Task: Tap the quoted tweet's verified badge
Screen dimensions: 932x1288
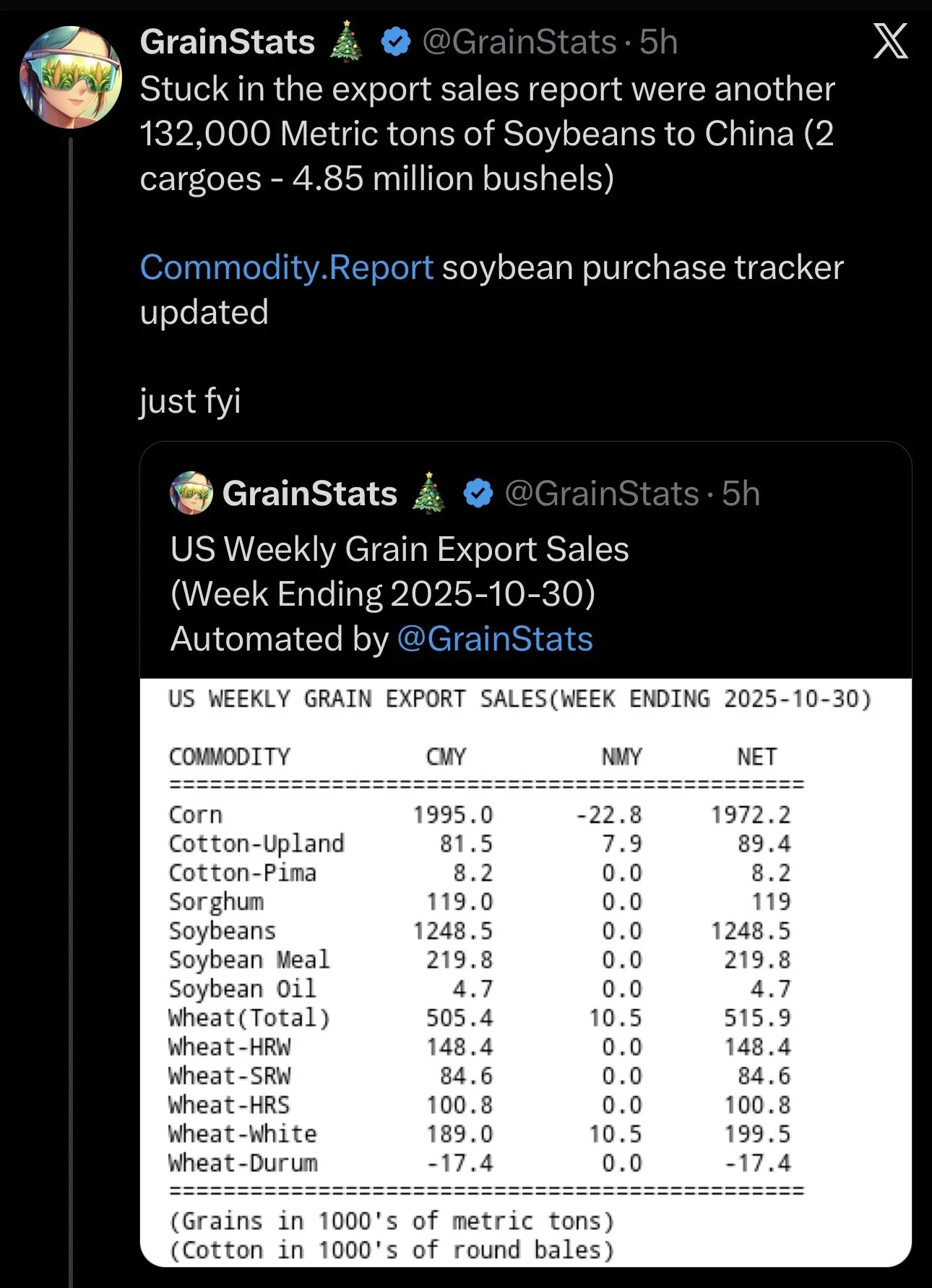Action: (478, 494)
